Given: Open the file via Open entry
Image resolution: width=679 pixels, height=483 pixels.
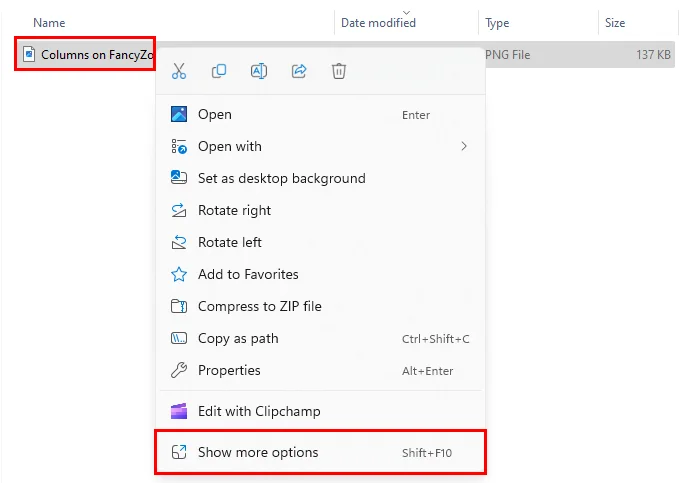Looking at the screenshot, I should pos(214,115).
